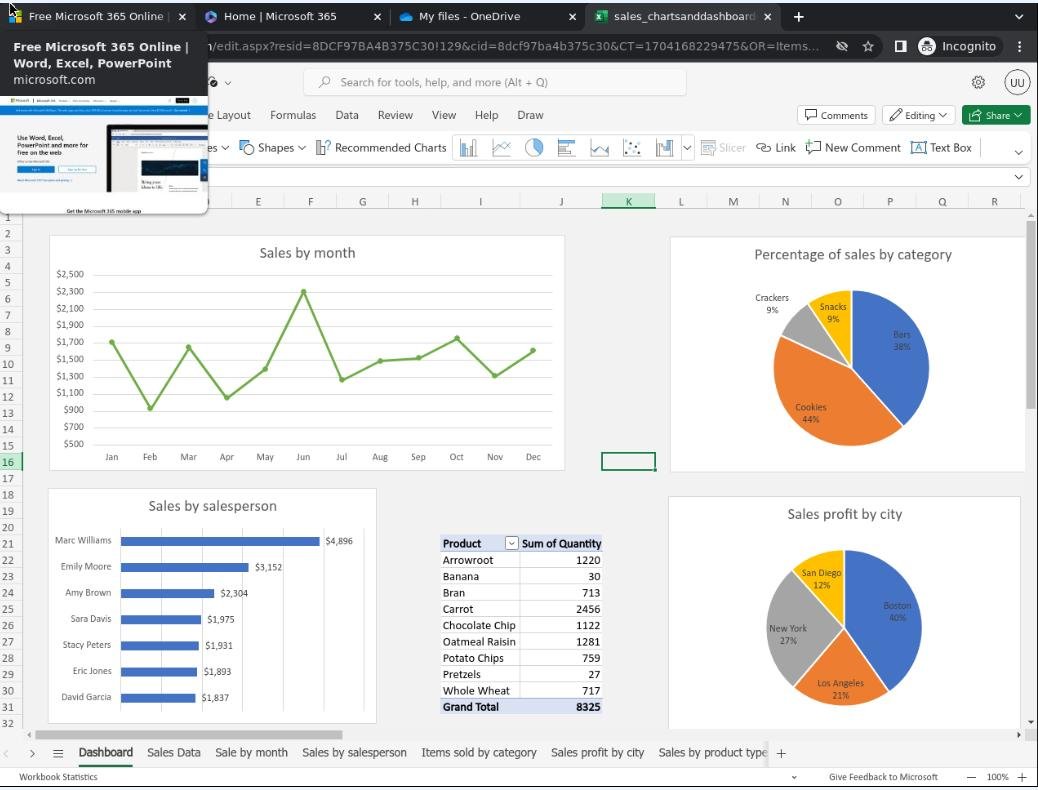
Task: Open the Review ribbon tab
Action: click(395, 115)
